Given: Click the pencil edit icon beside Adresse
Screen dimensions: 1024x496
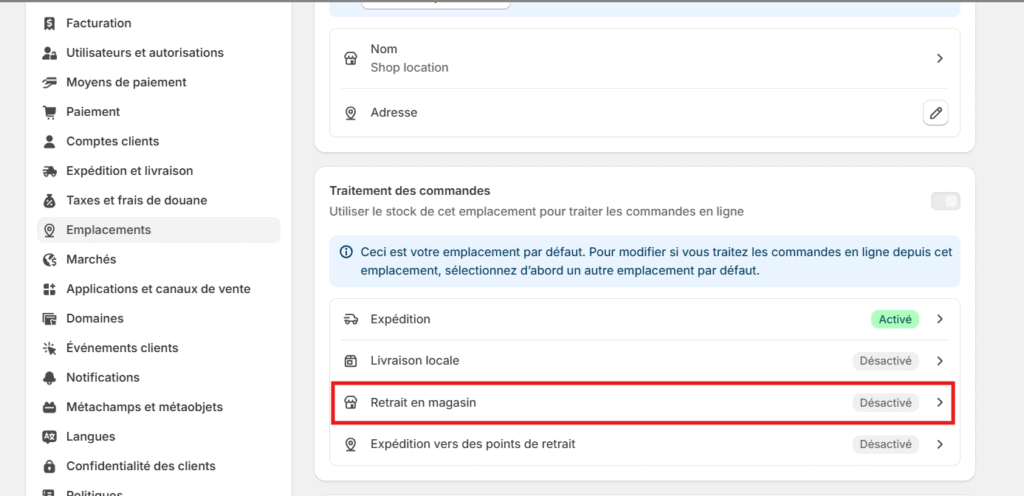Looking at the screenshot, I should [936, 113].
